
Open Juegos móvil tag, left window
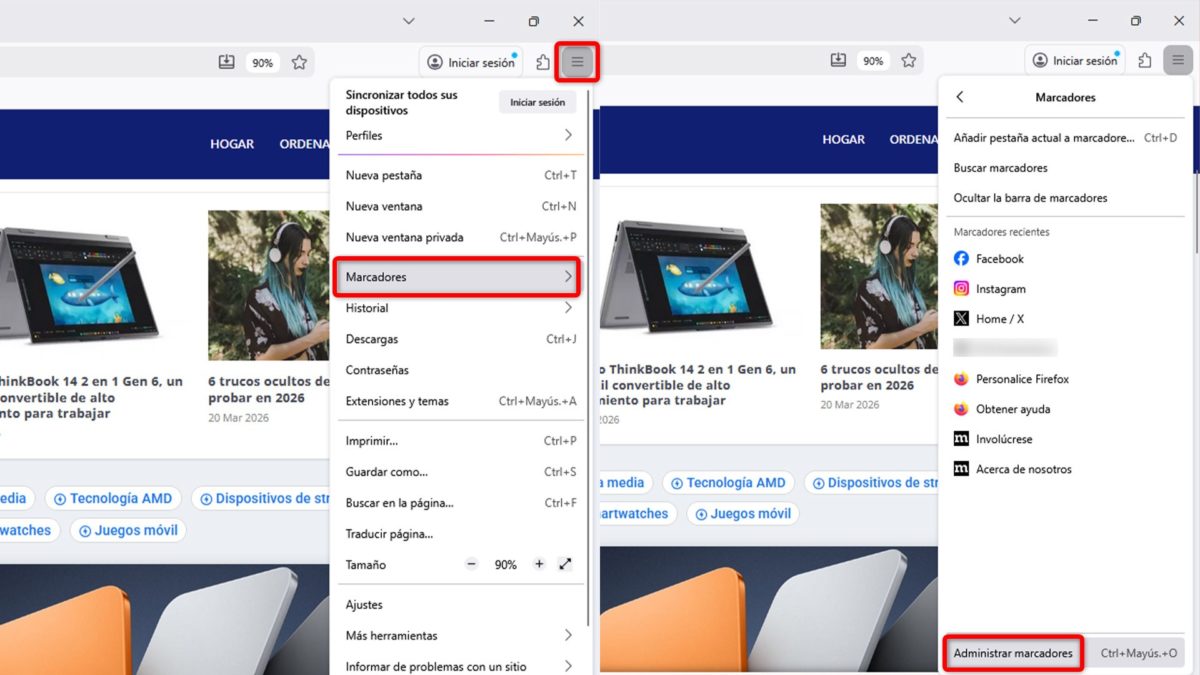128,530
